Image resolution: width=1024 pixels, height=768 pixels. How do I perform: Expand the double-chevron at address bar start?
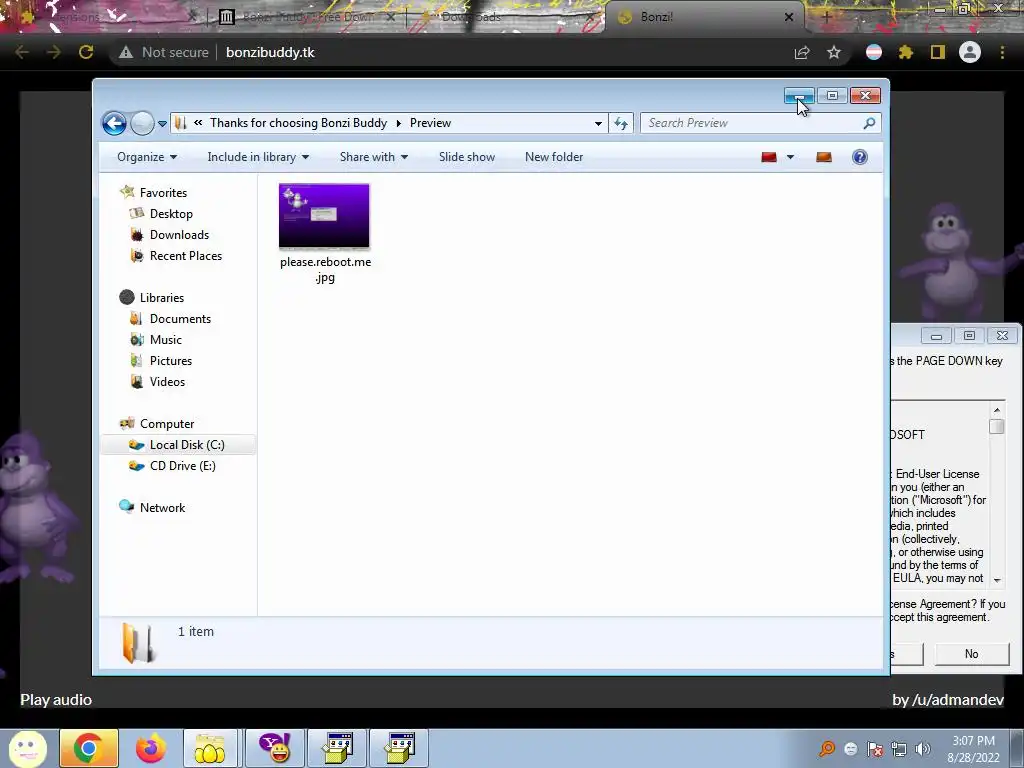tap(198, 123)
